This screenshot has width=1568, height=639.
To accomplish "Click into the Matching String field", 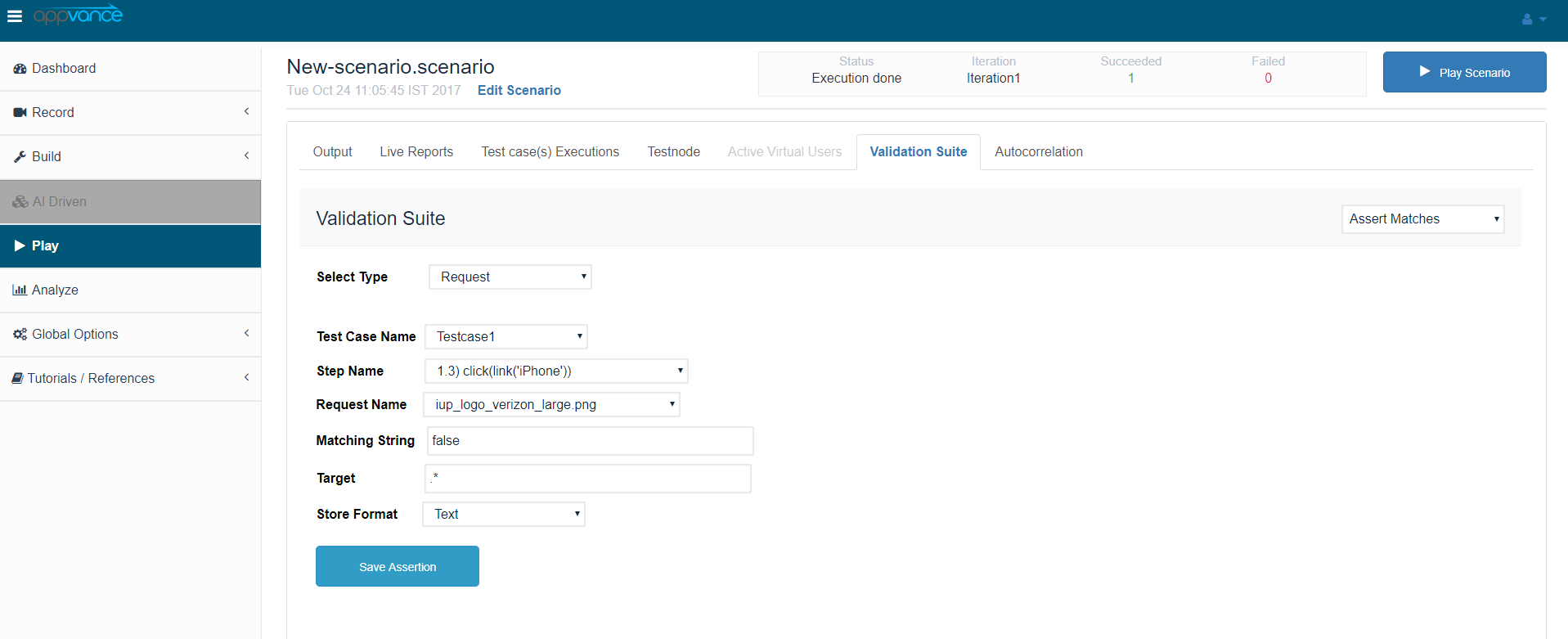I will point(590,441).
